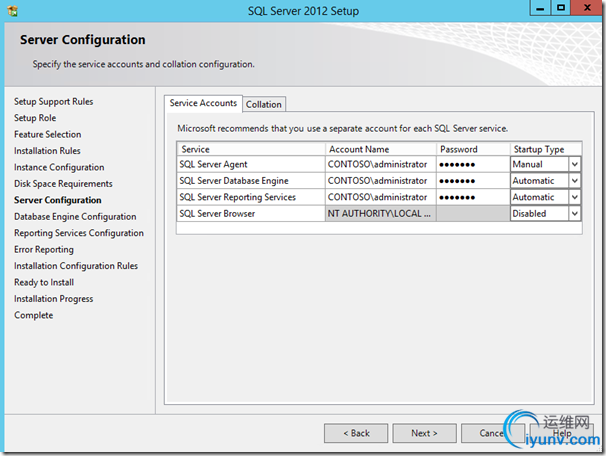The width and height of the screenshot is (606, 456).
Task: Click the bold Server Configuration step in sidebar
Action: (x=58, y=200)
